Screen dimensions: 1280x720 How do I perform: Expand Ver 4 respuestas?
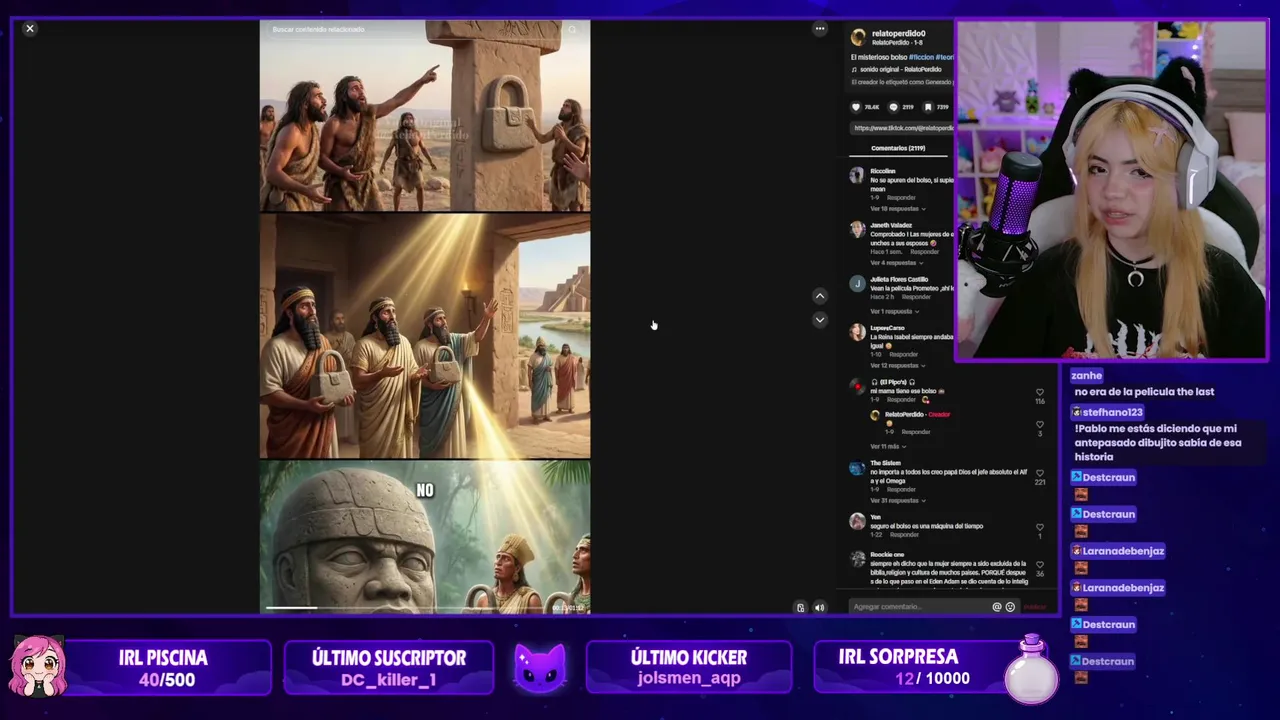pos(896,263)
